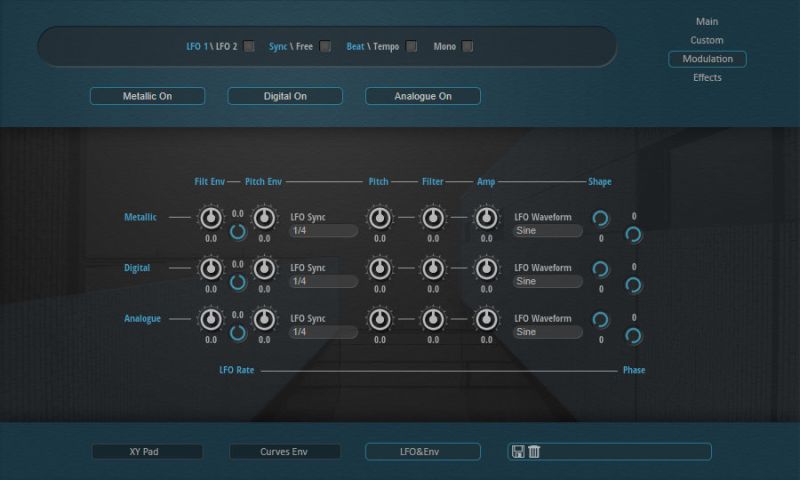Click the delete preset trash icon
Image resolution: width=800 pixels, height=480 pixels.
coord(534,451)
